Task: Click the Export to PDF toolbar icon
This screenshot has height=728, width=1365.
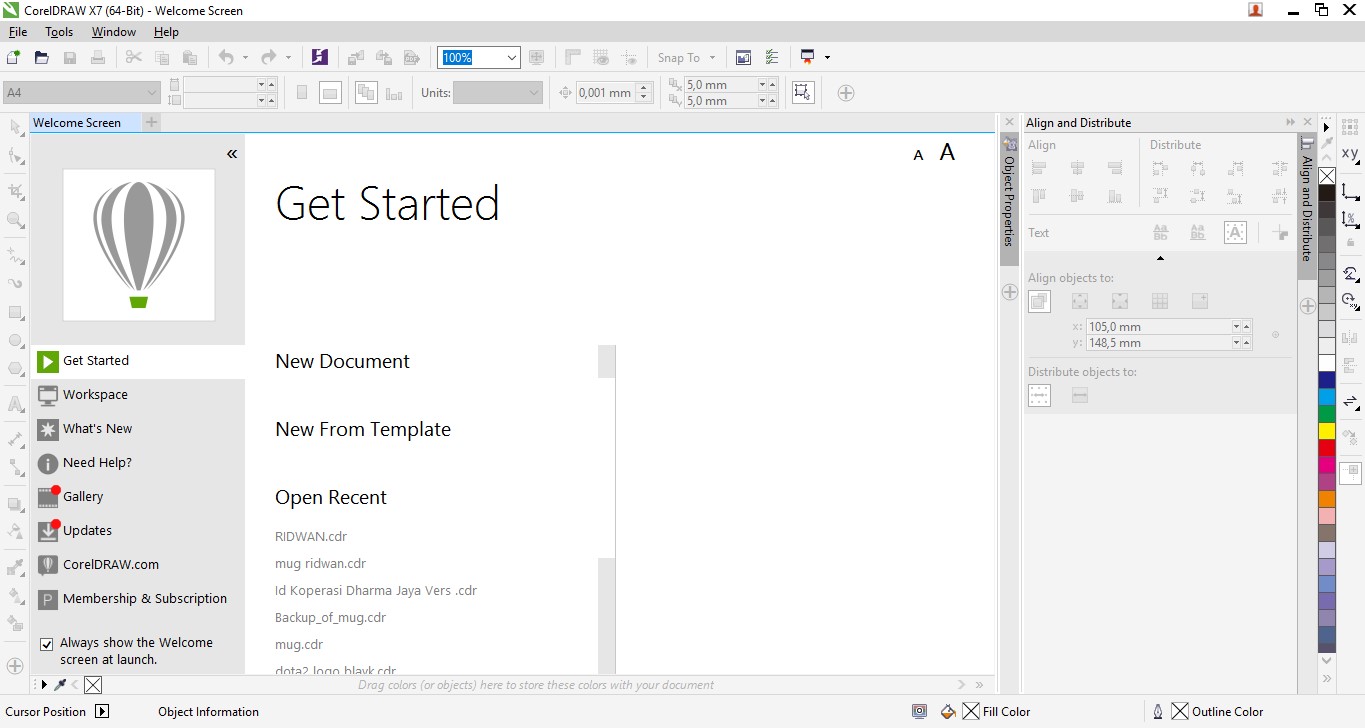Action: (412, 57)
